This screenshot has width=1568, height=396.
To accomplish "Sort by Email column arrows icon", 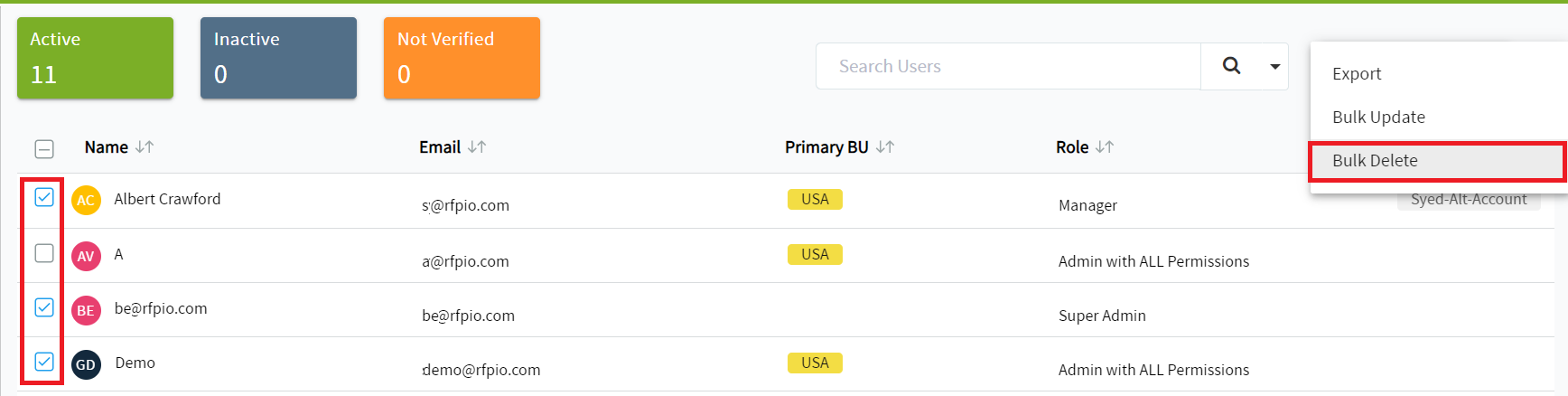I will click(477, 146).
